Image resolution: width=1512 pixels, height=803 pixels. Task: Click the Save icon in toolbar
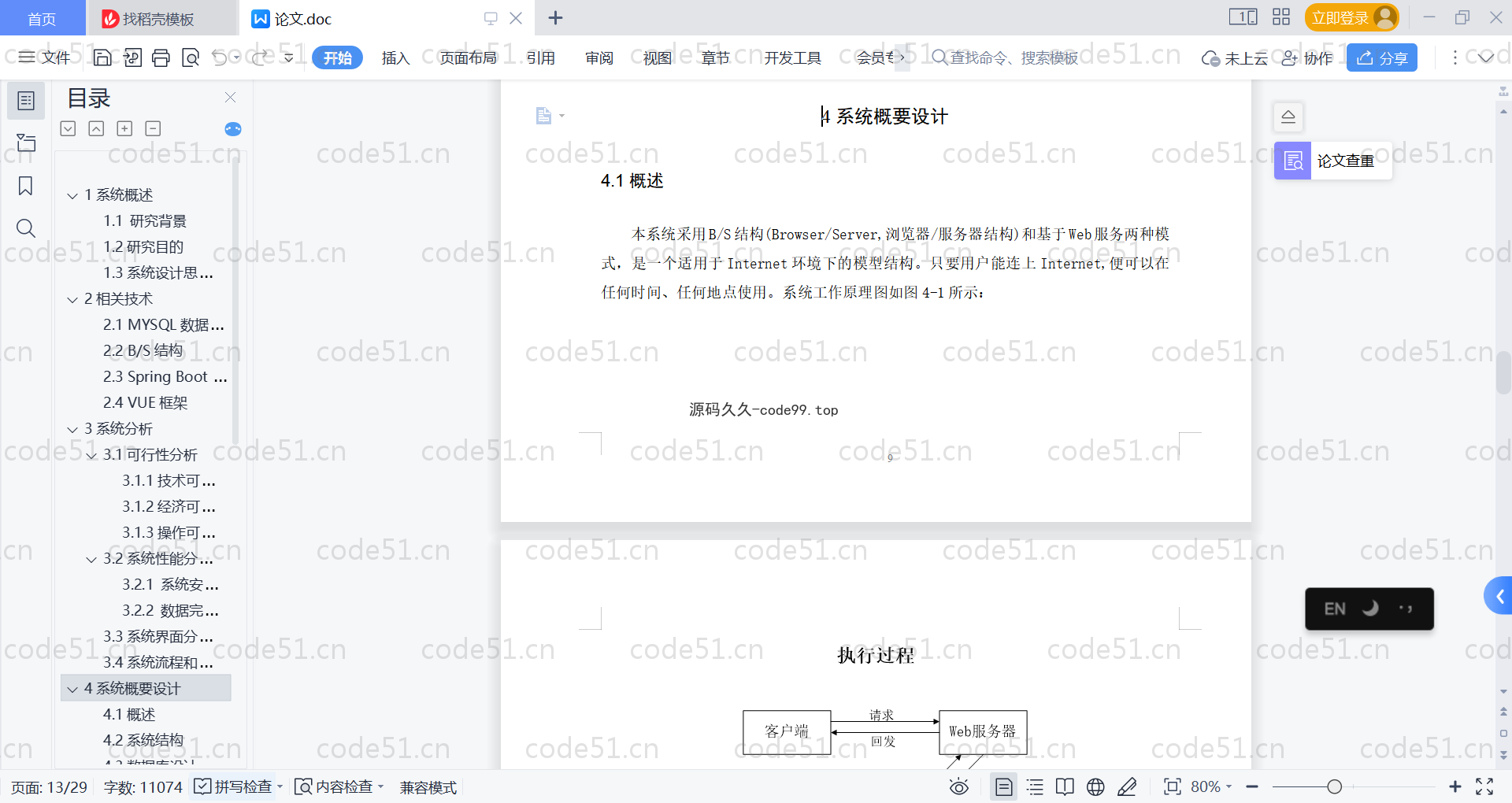coord(102,57)
